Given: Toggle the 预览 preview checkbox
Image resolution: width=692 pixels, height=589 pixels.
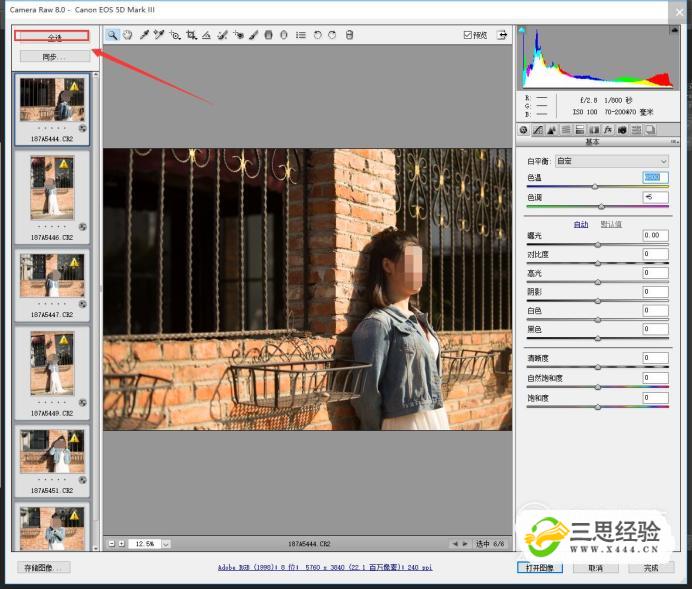Looking at the screenshot, I should pos(468,35).
